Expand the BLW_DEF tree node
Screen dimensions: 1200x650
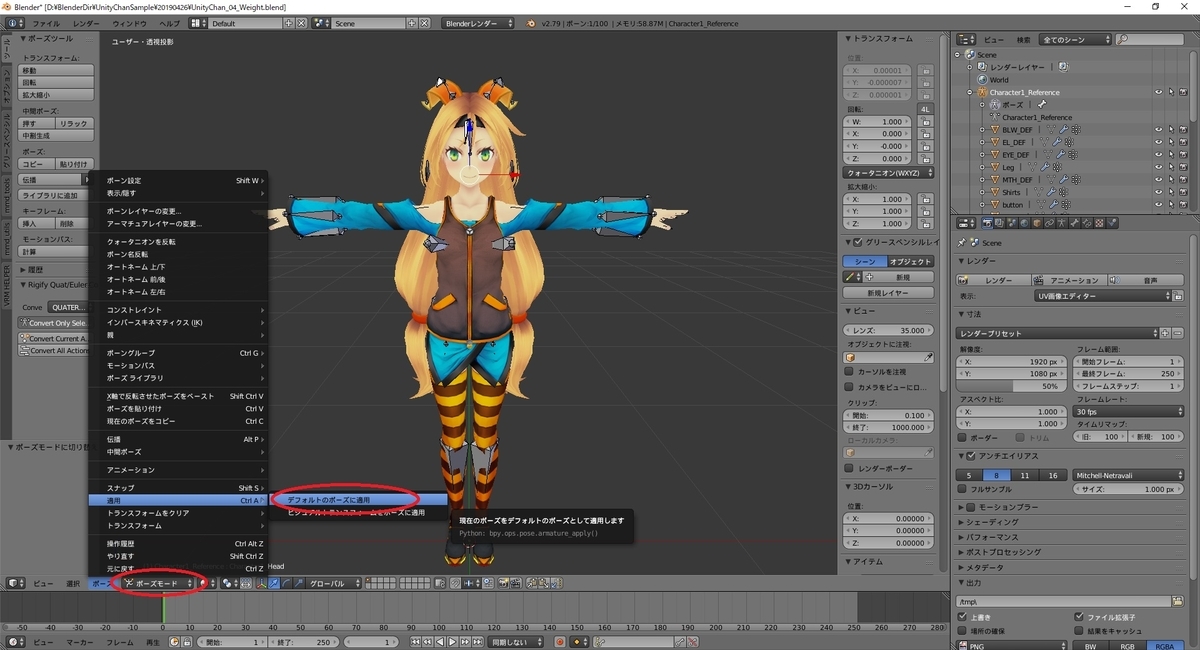tap(982, 129)
